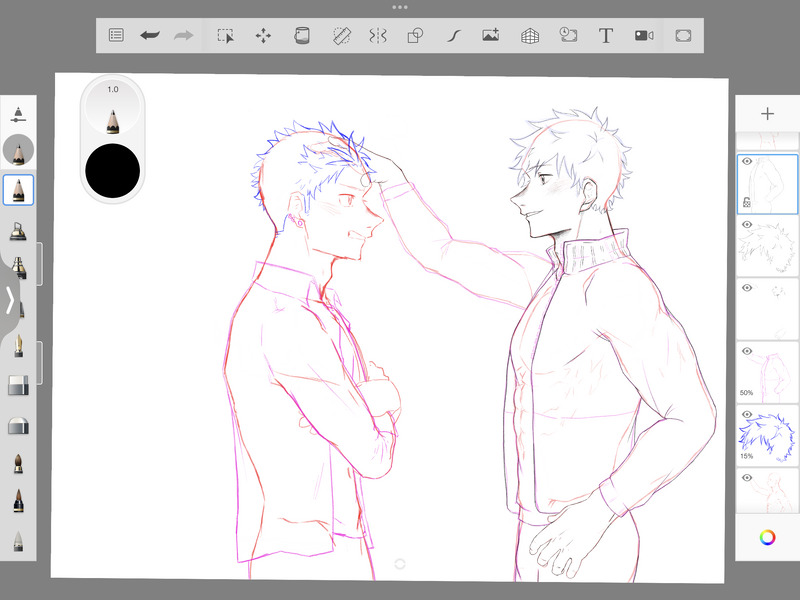
Task: Hide the selected top layer via eye
Action: pos(747,161)
